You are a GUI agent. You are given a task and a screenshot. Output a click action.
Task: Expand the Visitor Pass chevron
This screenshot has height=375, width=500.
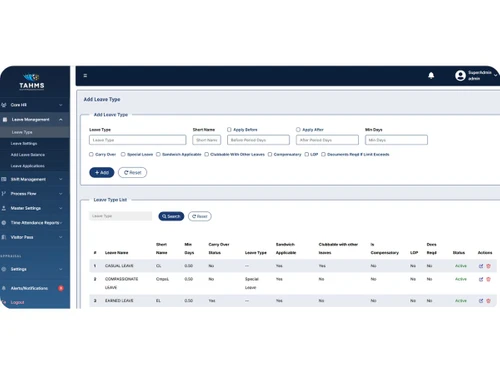pos(61,237)
